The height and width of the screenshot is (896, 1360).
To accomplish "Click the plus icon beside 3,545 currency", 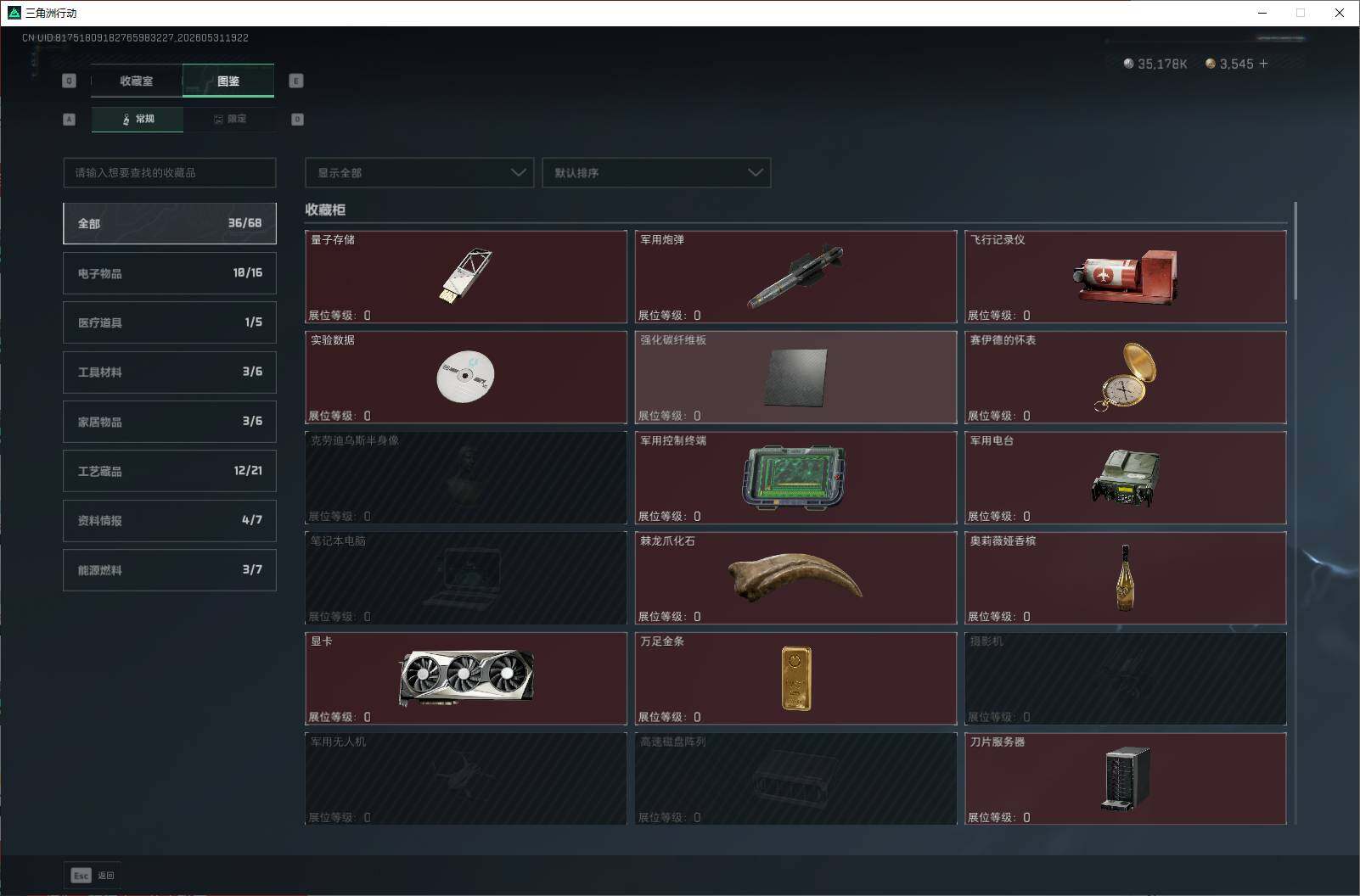I will (x=1263, y=64).
